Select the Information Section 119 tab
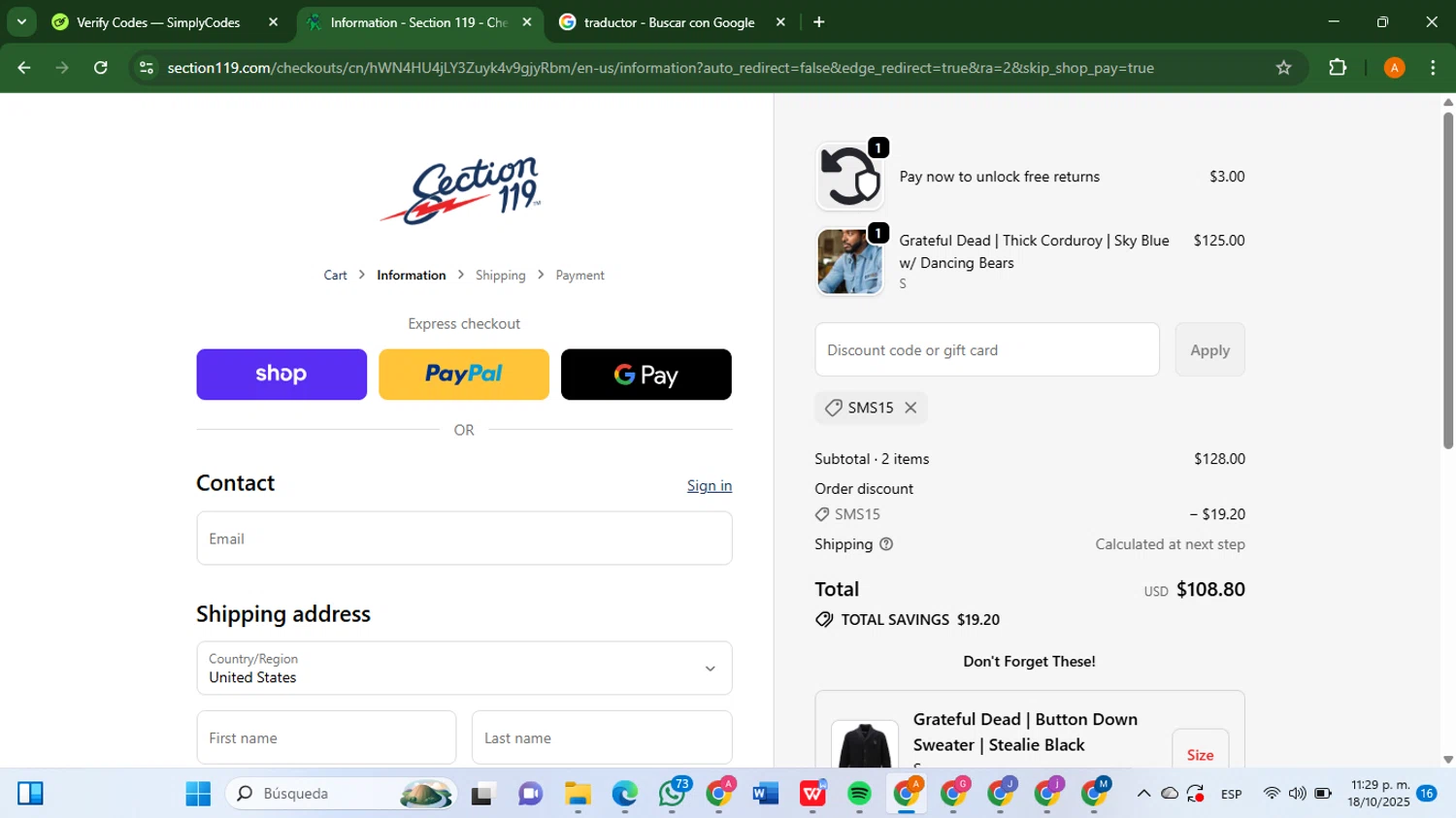Image resolution: width=1456 pixels, height=818 pixels. (x=418, y=22)
